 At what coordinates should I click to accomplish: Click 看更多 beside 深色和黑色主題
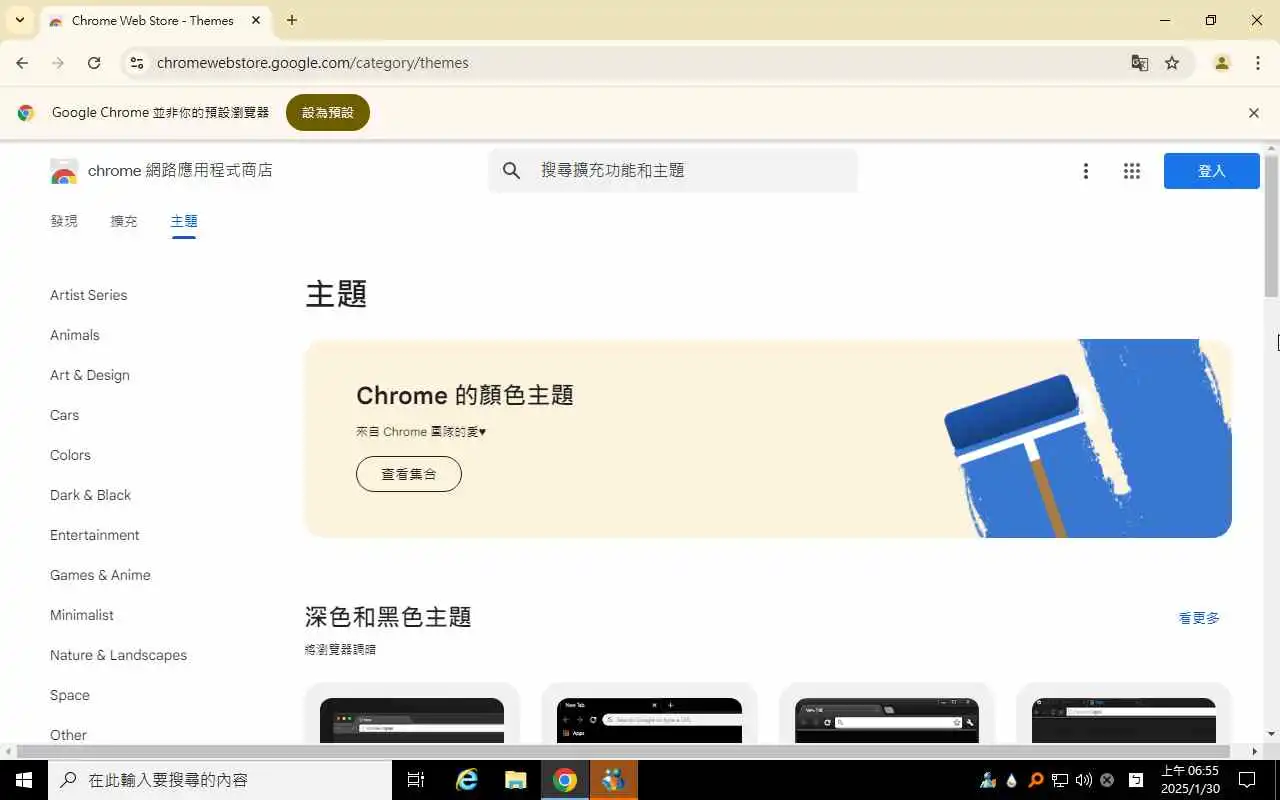click(1199, 618)
